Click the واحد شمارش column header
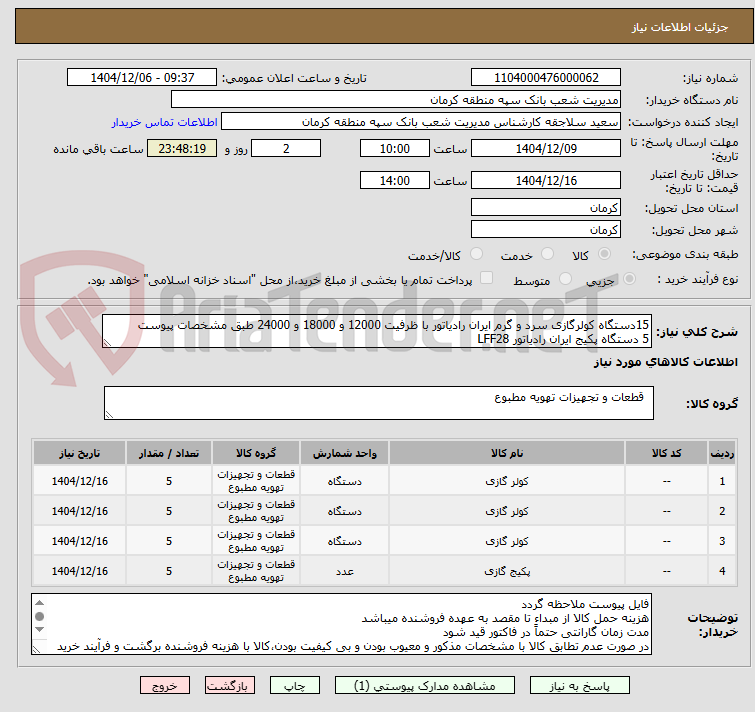Viewport: 755px width, 712px height. [345, 453]
